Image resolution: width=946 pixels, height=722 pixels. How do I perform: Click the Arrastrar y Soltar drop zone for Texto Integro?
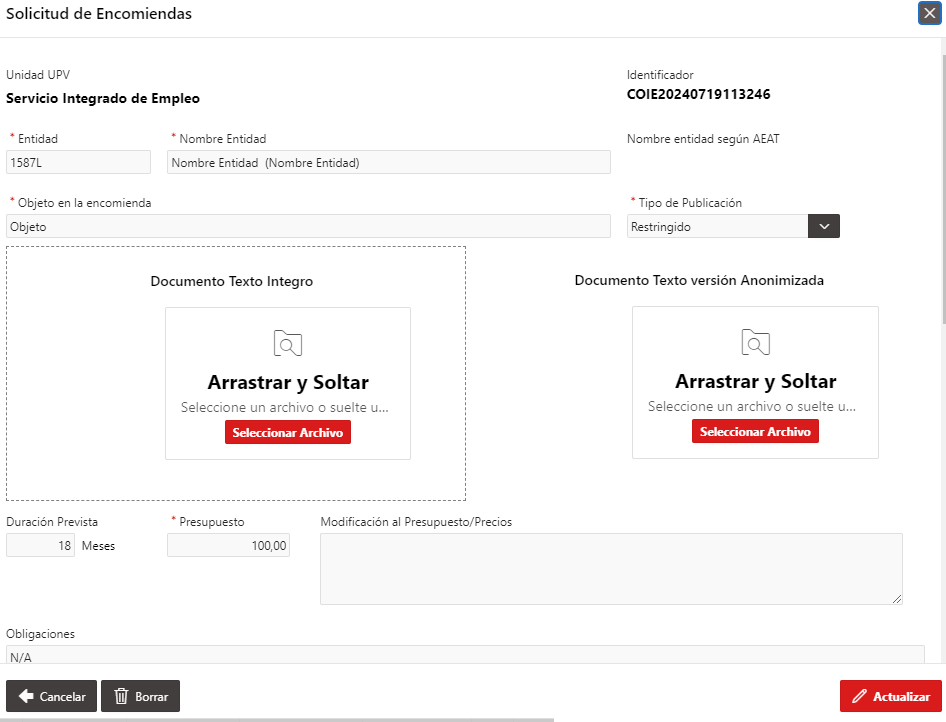tap(288, 384)
